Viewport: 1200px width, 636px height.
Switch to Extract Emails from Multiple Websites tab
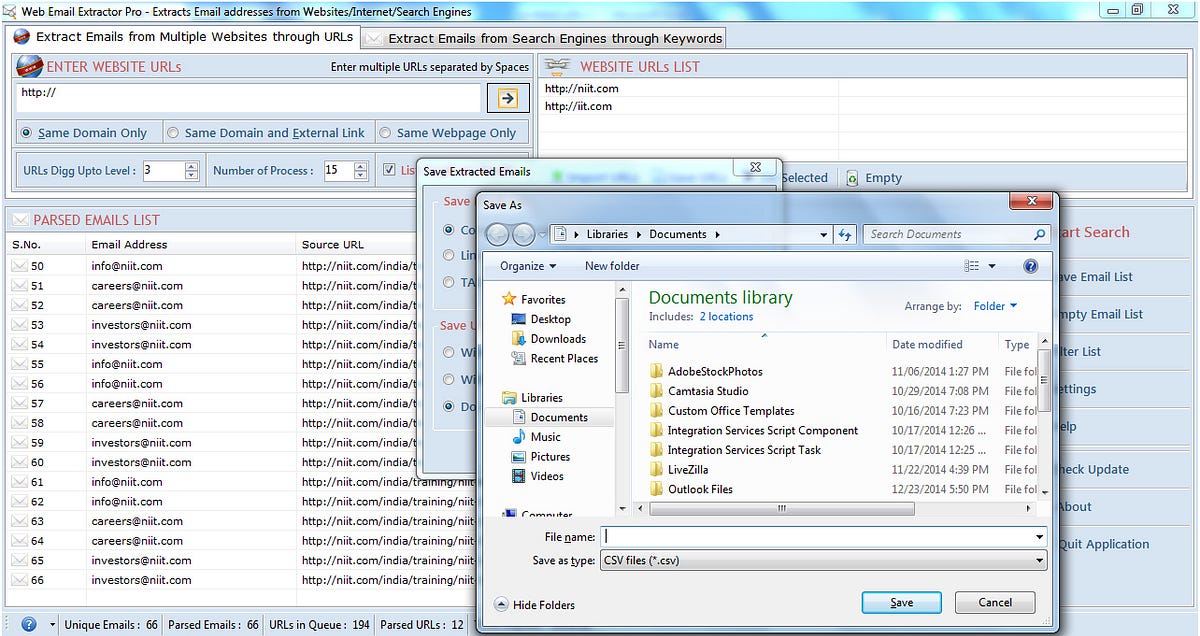coord(183,37)
